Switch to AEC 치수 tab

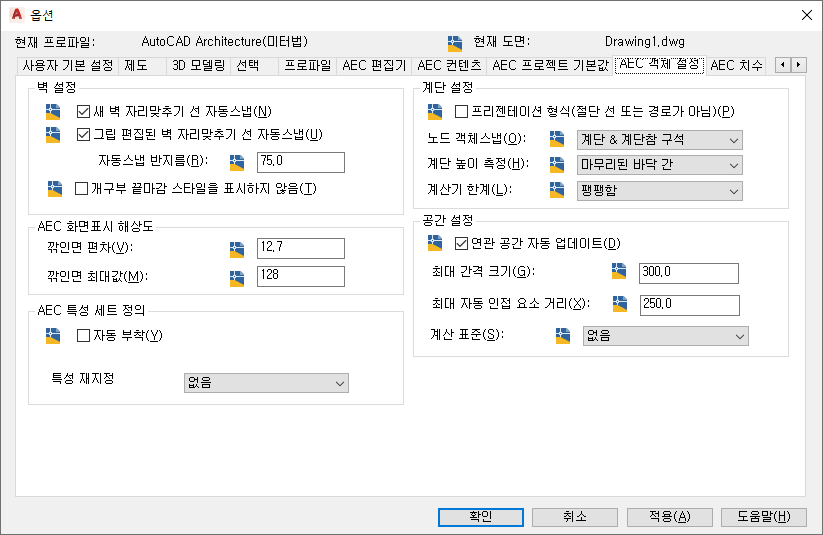click(736, 66)
